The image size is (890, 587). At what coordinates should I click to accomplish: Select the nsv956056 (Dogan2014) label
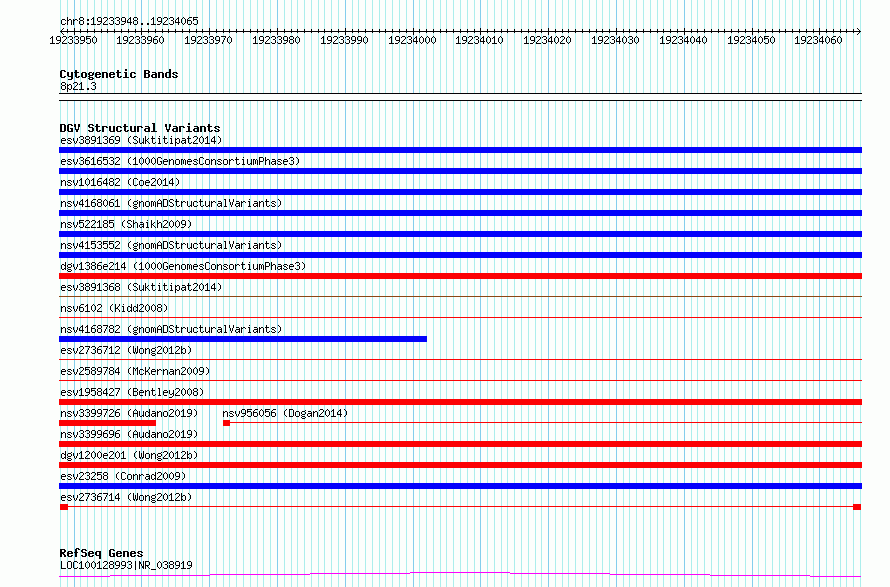pyautogui.click(x=285, y=413)
